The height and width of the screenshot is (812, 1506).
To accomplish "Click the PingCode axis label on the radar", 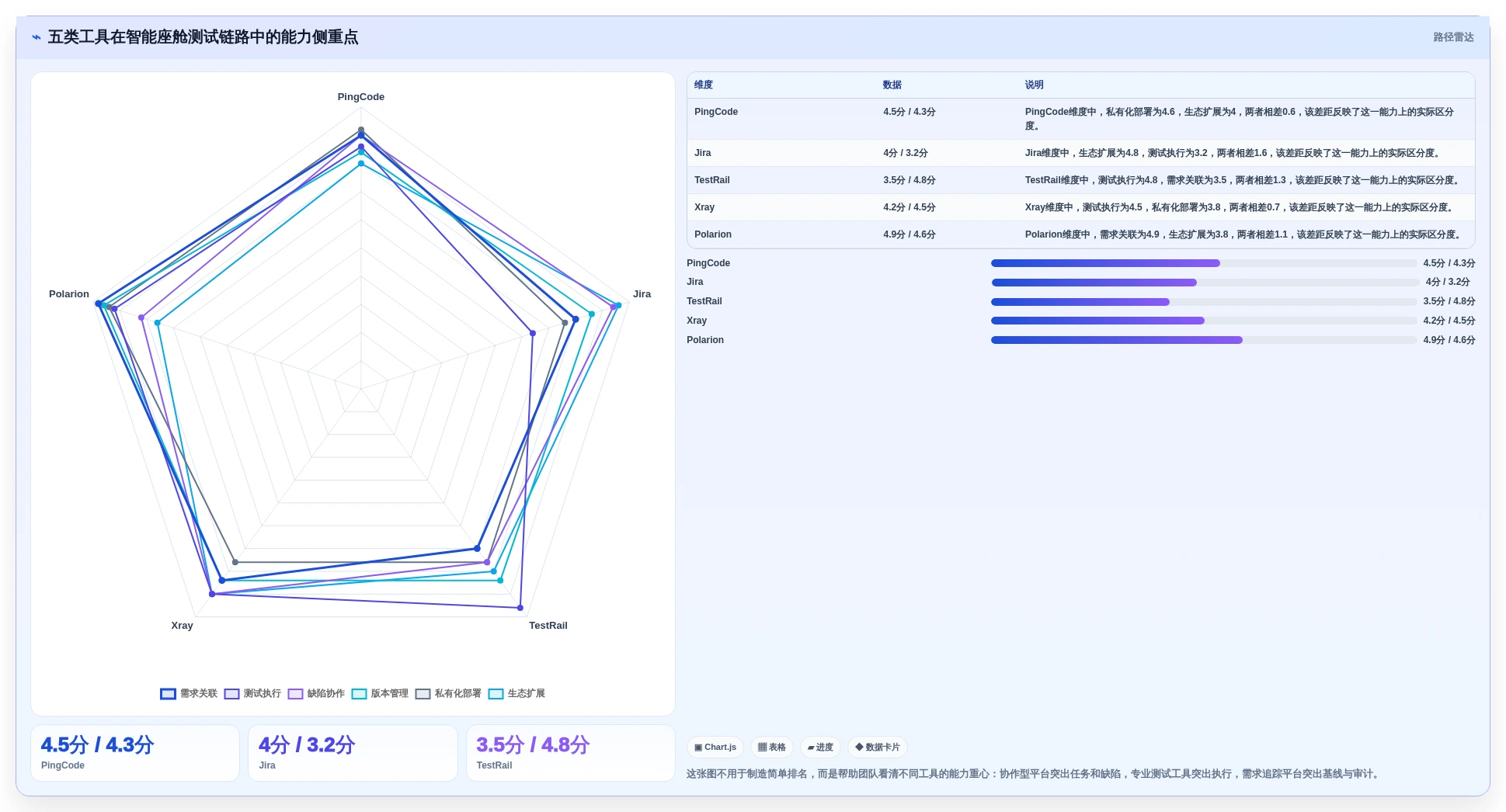I will [x=361, y=97].
